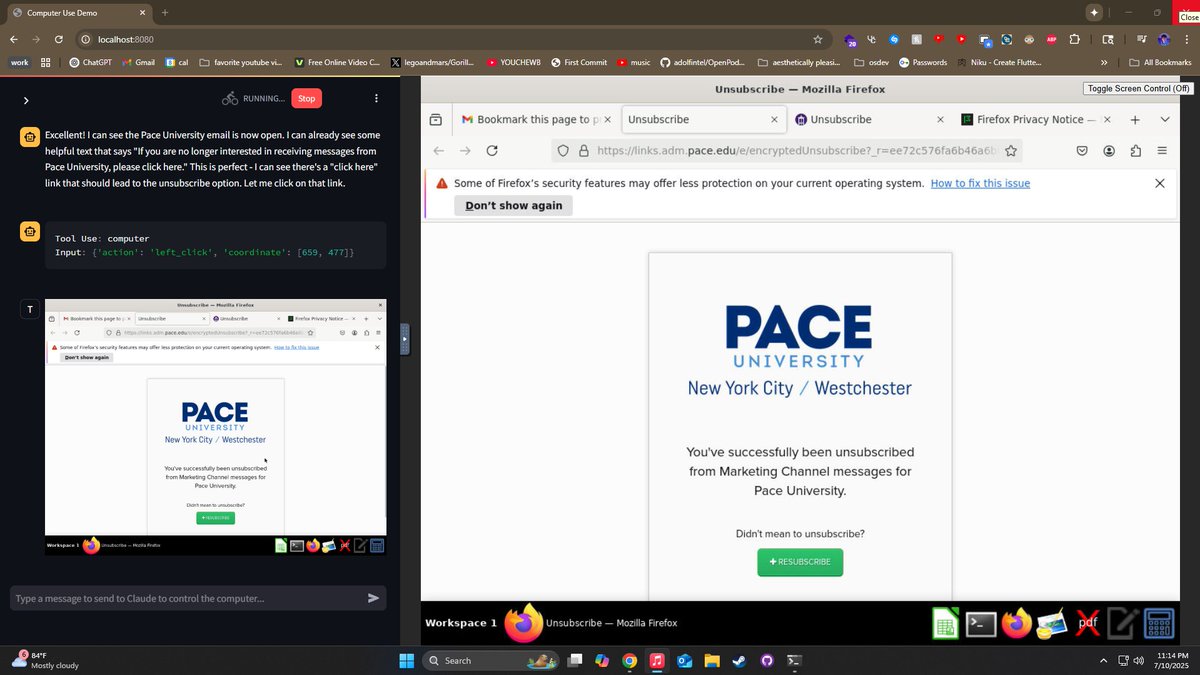Open the 'How to fix this issue' link
The image size is (1200, 675).
point(980,183)
